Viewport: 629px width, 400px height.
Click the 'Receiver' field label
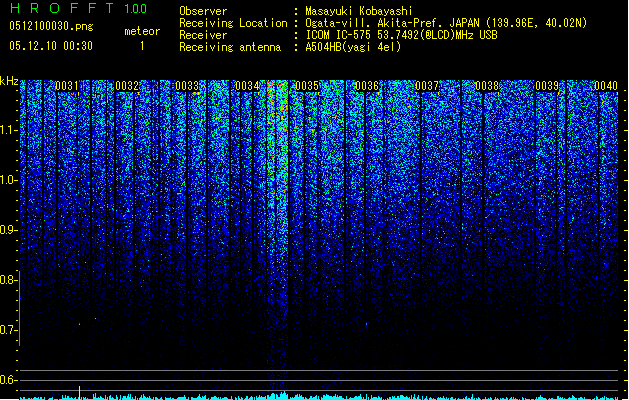point(203,35)
